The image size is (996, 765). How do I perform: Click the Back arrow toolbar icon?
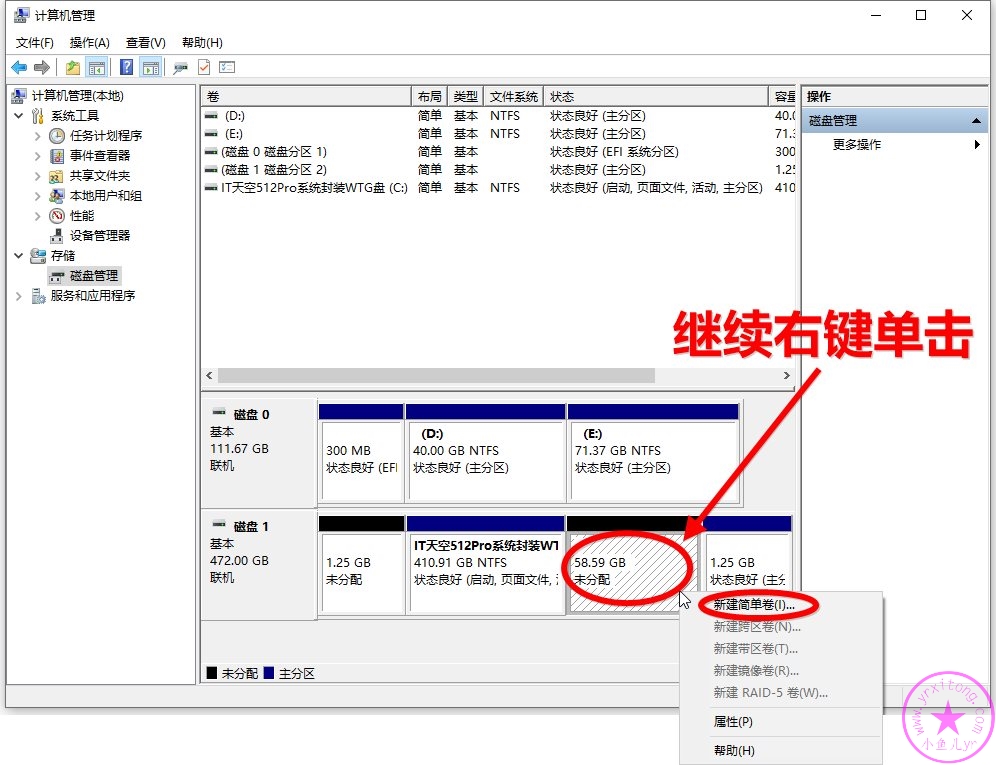coord(19,67)
